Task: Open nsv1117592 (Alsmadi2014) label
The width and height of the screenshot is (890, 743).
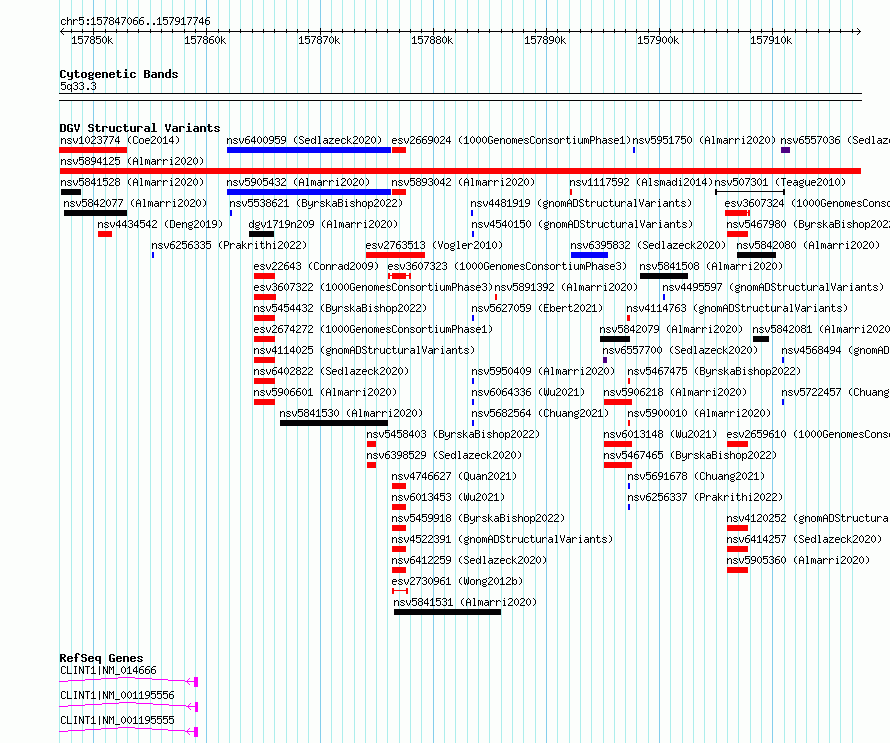Action: pyautogui.click(x=641, y=182)
